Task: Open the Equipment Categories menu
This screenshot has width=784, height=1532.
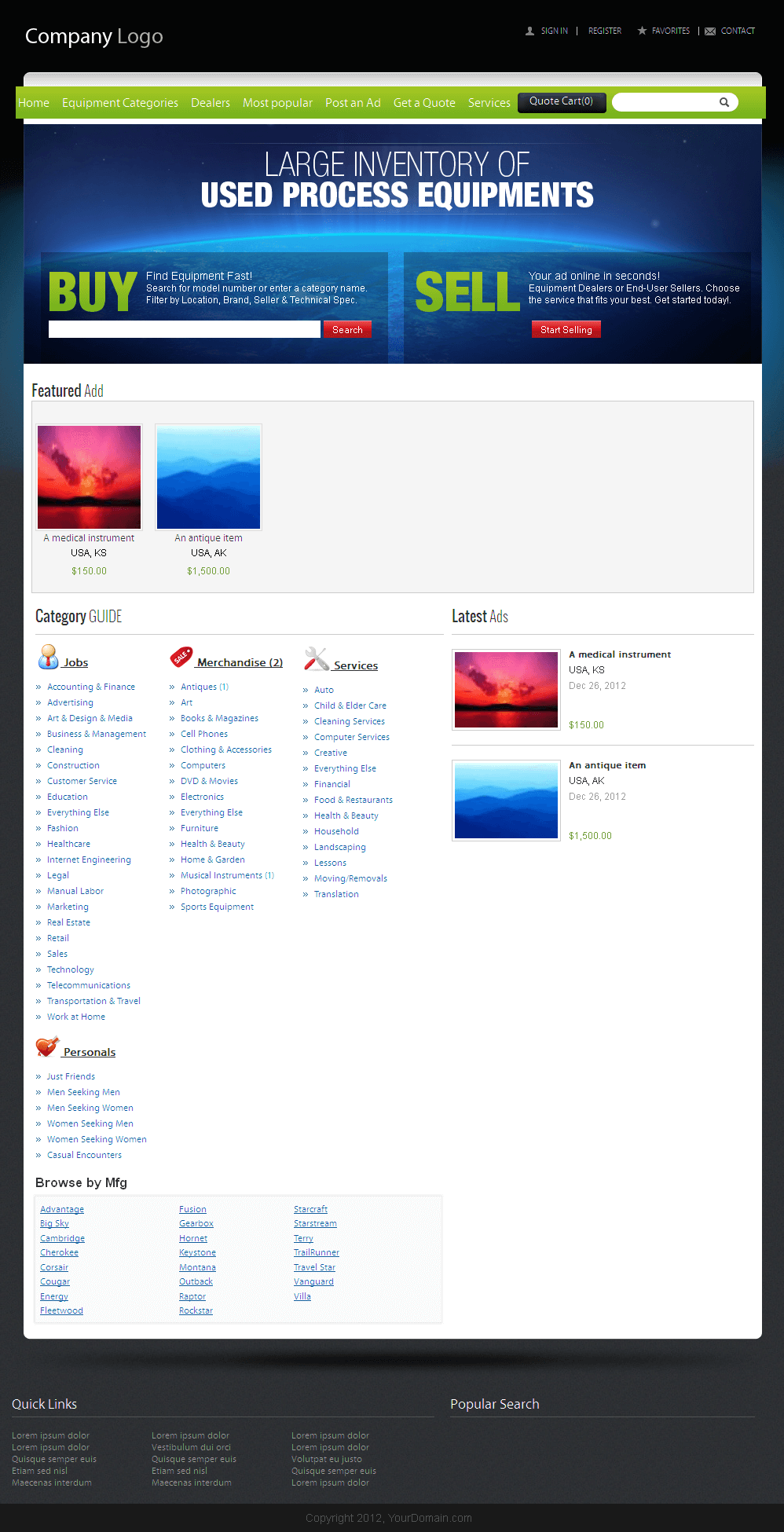Action: tap(120, 103)
